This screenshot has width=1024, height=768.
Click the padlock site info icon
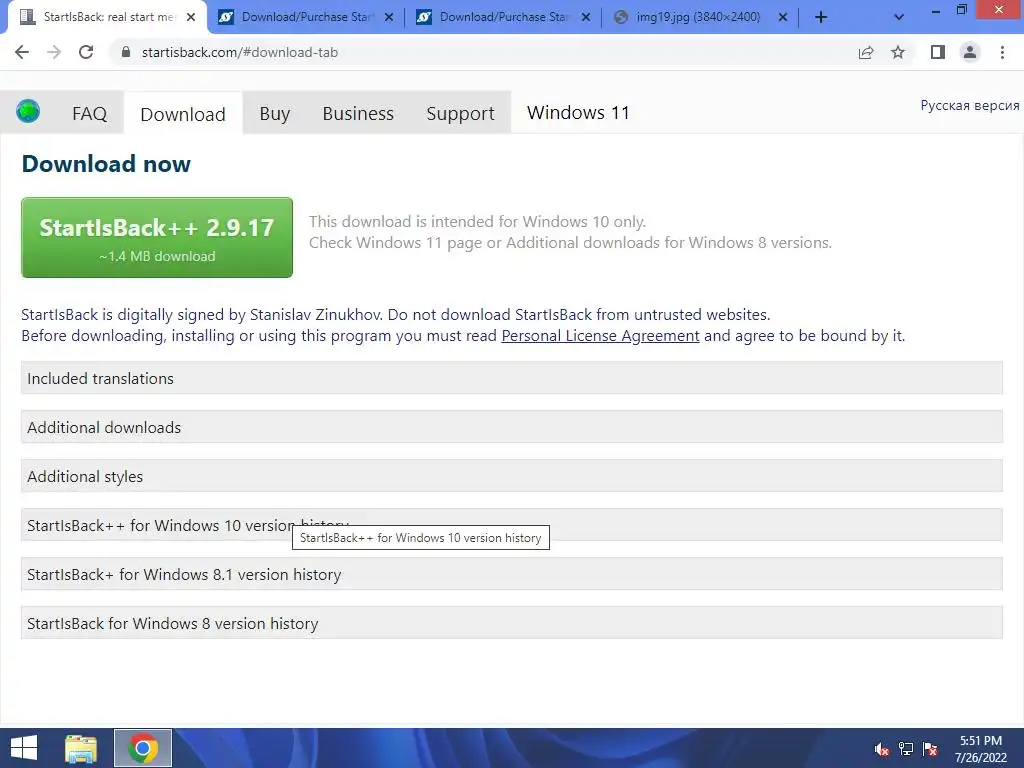point(126,52)
